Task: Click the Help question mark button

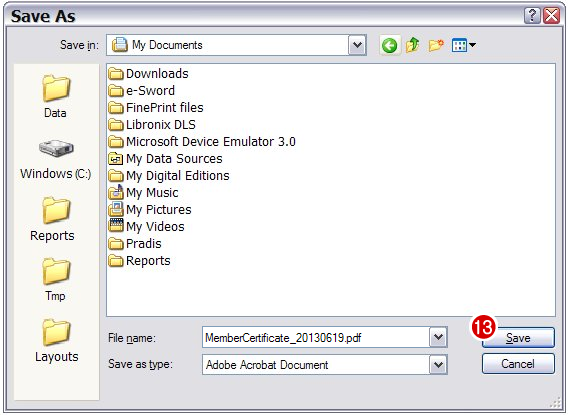Action: [532, 16]
